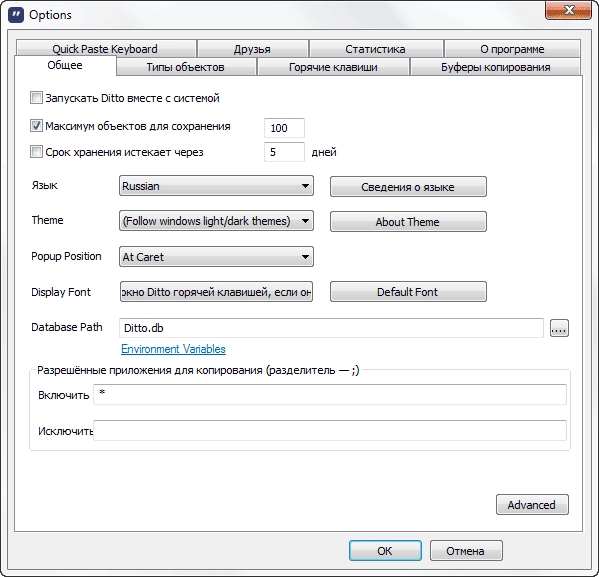Go to the Статистика tab
This screenshot has width=599, height=577.
tap(376, 49)
